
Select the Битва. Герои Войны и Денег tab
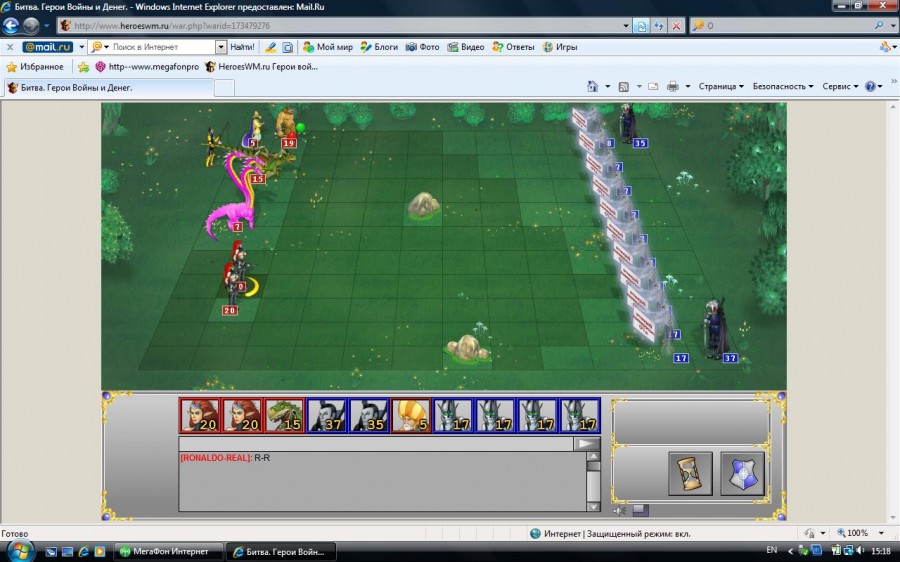click(109, 88)
